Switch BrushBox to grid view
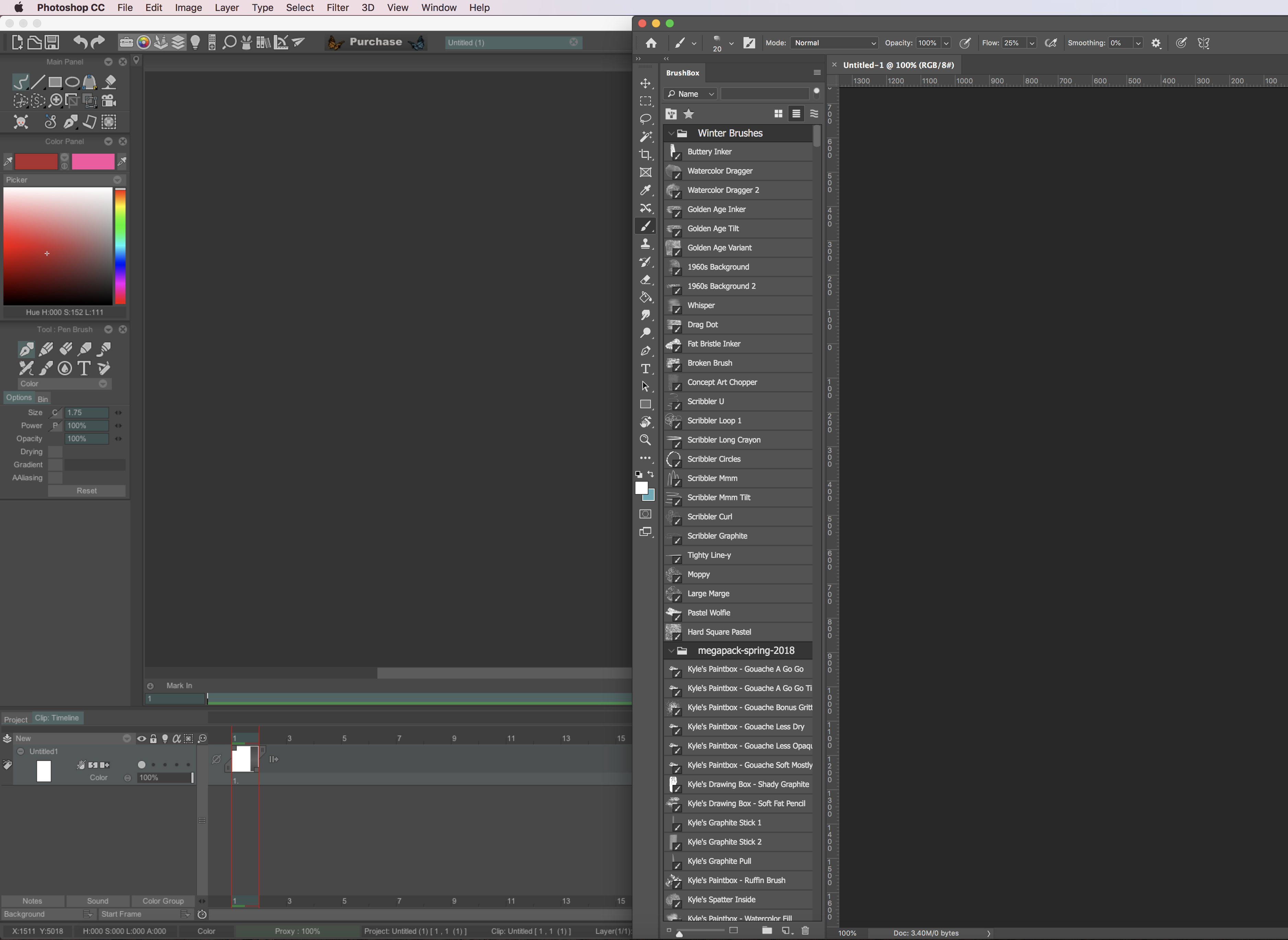 click(x=778, y=114)
